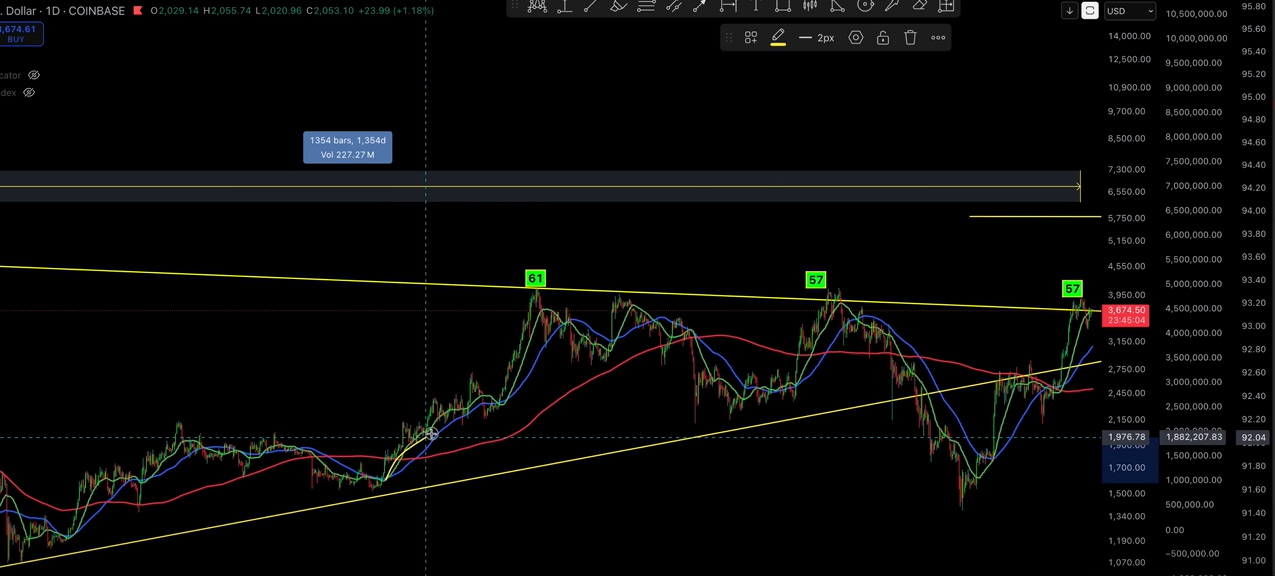Change line color with the yellow pencil icon
The width and height of the screenshot is (1275, 576).
(778, 38)
